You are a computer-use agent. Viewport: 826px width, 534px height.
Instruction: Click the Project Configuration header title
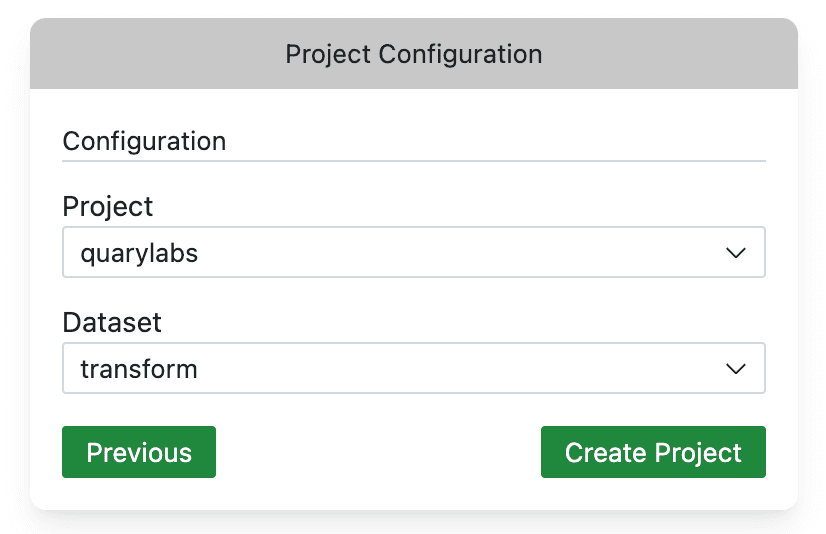pyautogui.click(x=413, y=54)
